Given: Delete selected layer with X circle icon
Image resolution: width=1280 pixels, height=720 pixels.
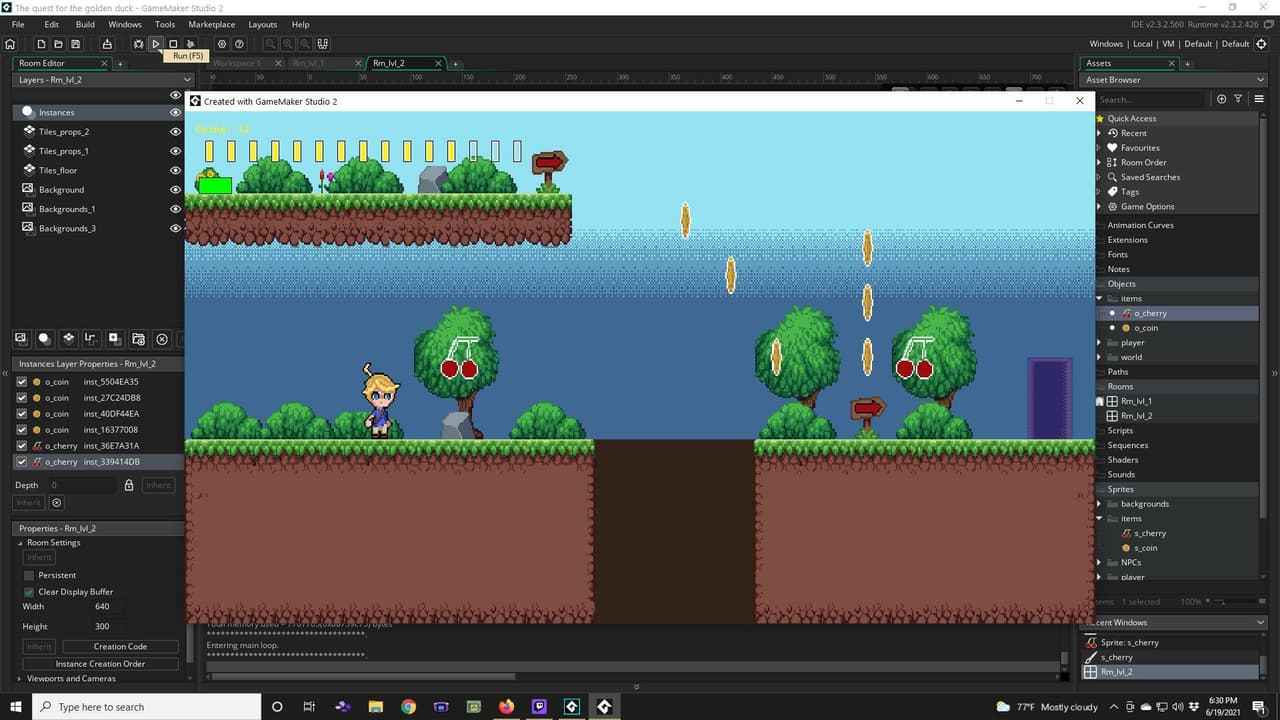Looking at the screenshot, I should coord(162,339).
